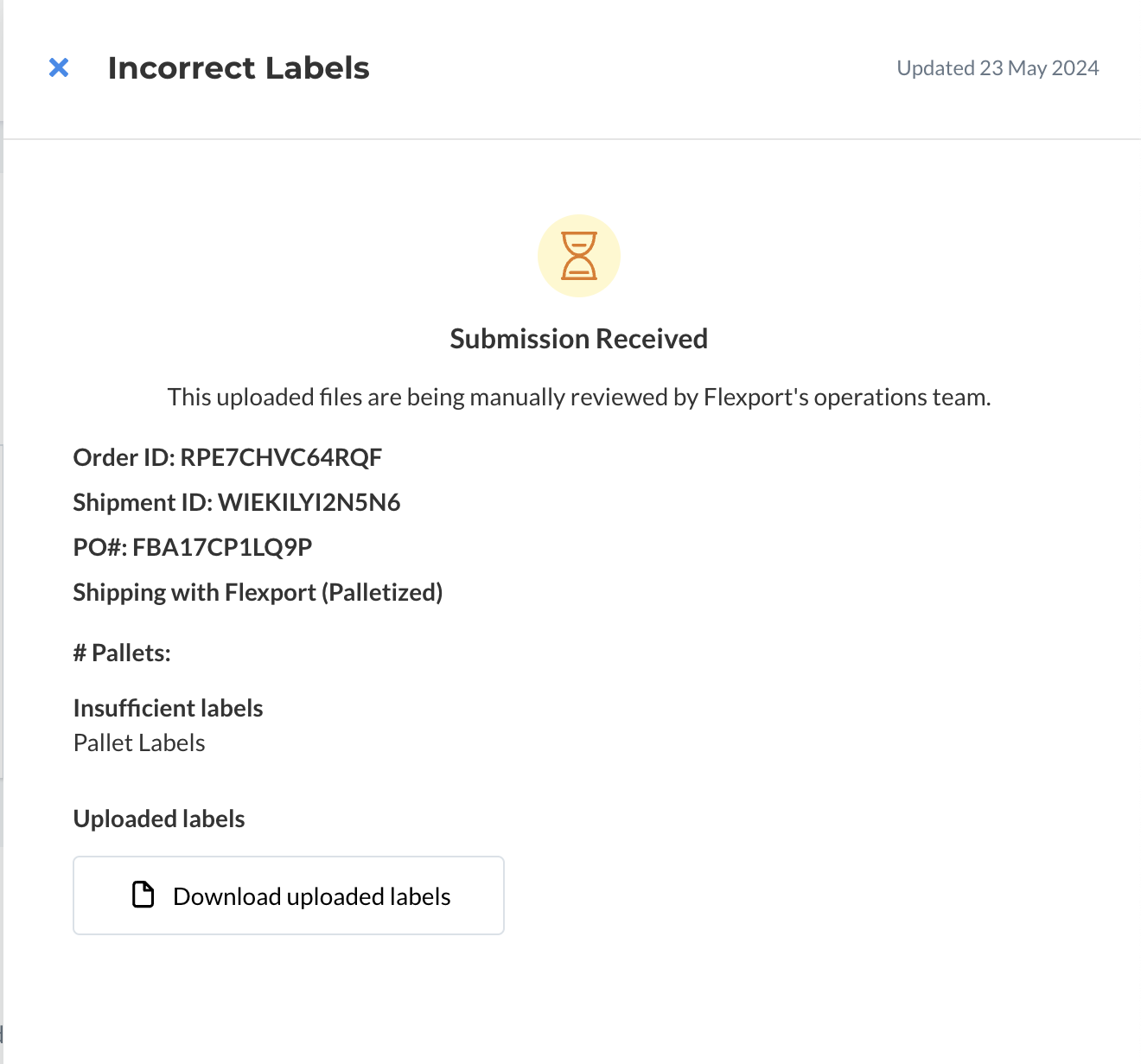This screenshot has width=1141, height=1064.
Task: Click the # Pallets label
Action: coord(122,653)
